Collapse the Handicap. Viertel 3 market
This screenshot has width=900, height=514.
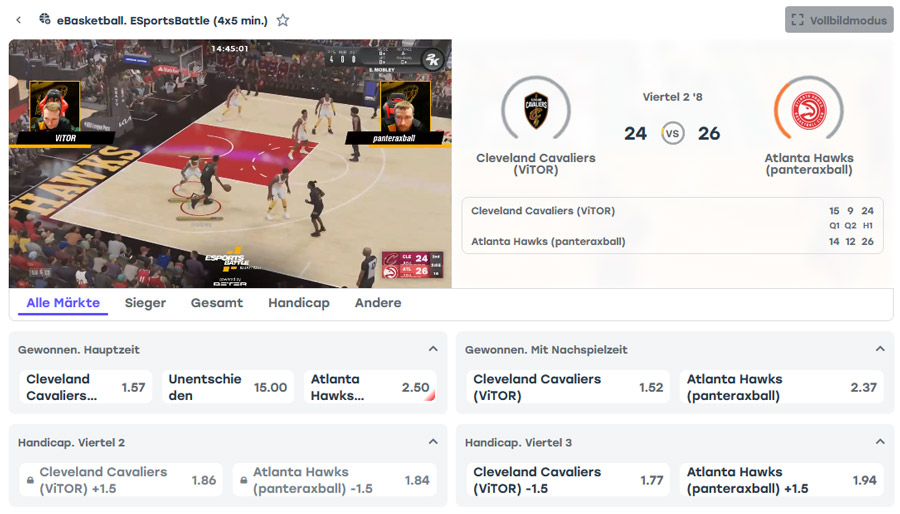(x=880, y=442)
